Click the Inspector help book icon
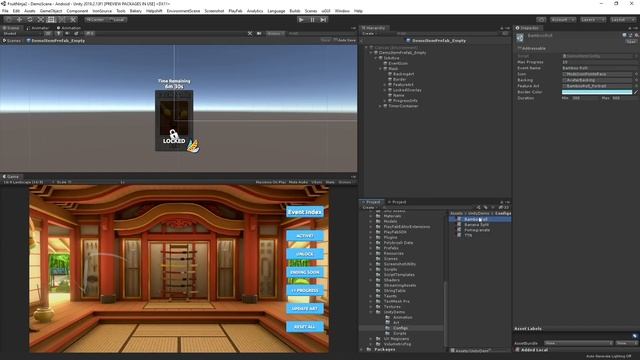Image resolution: width=640 pixels, height=360 pixels. [625, 36]
